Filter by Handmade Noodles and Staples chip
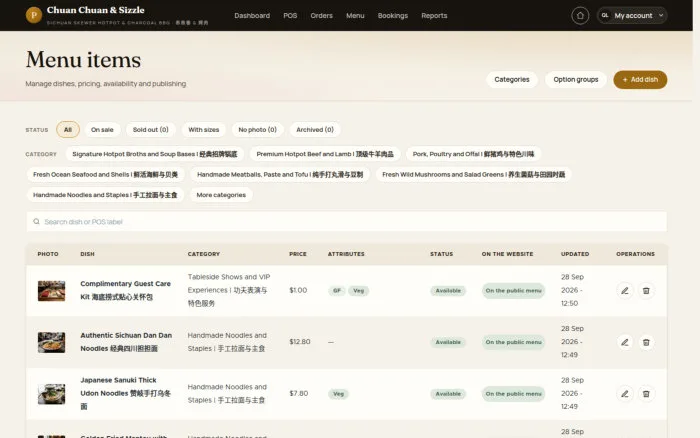This screenshot has height=438, width=700. pos(105,195)
